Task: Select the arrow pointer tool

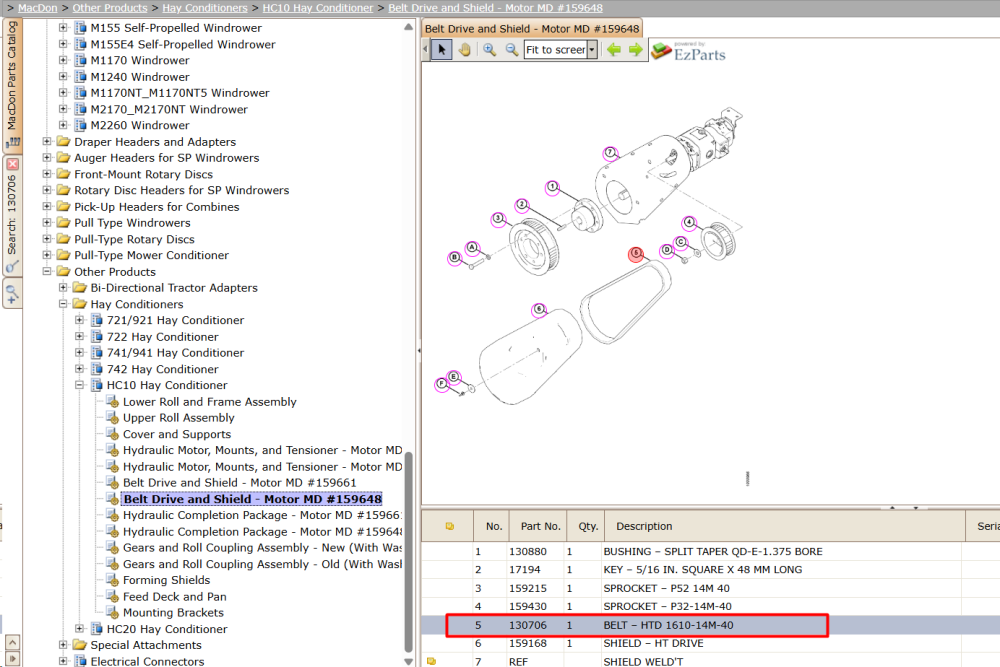Action: pyautogui.click(x=441, y=50)
